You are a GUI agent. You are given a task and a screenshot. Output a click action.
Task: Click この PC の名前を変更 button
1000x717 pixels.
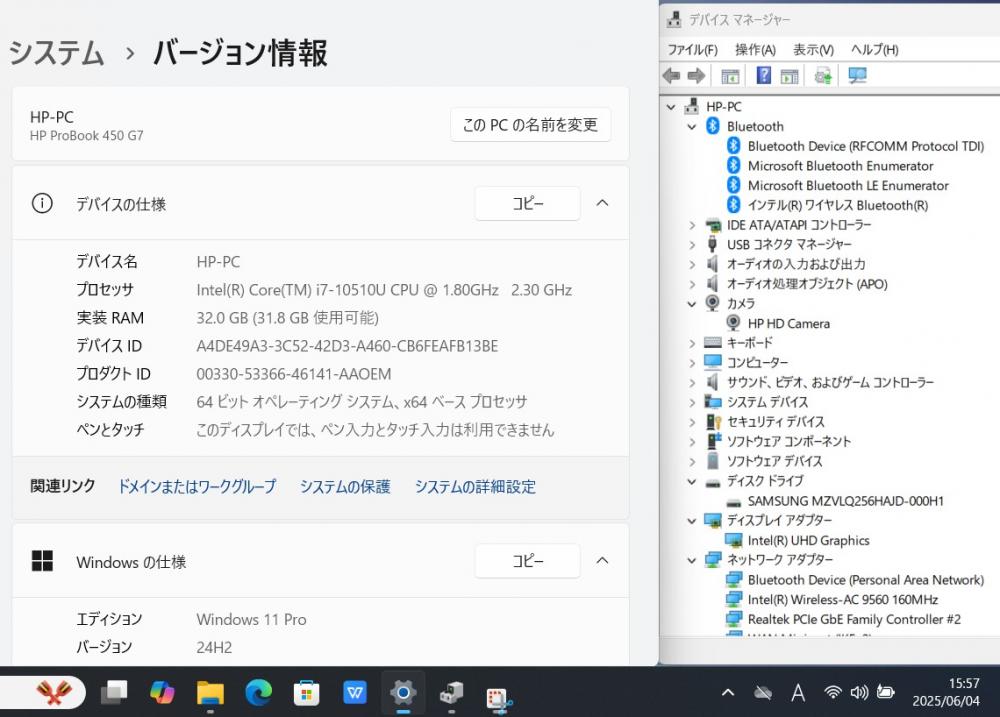[530, 125]
